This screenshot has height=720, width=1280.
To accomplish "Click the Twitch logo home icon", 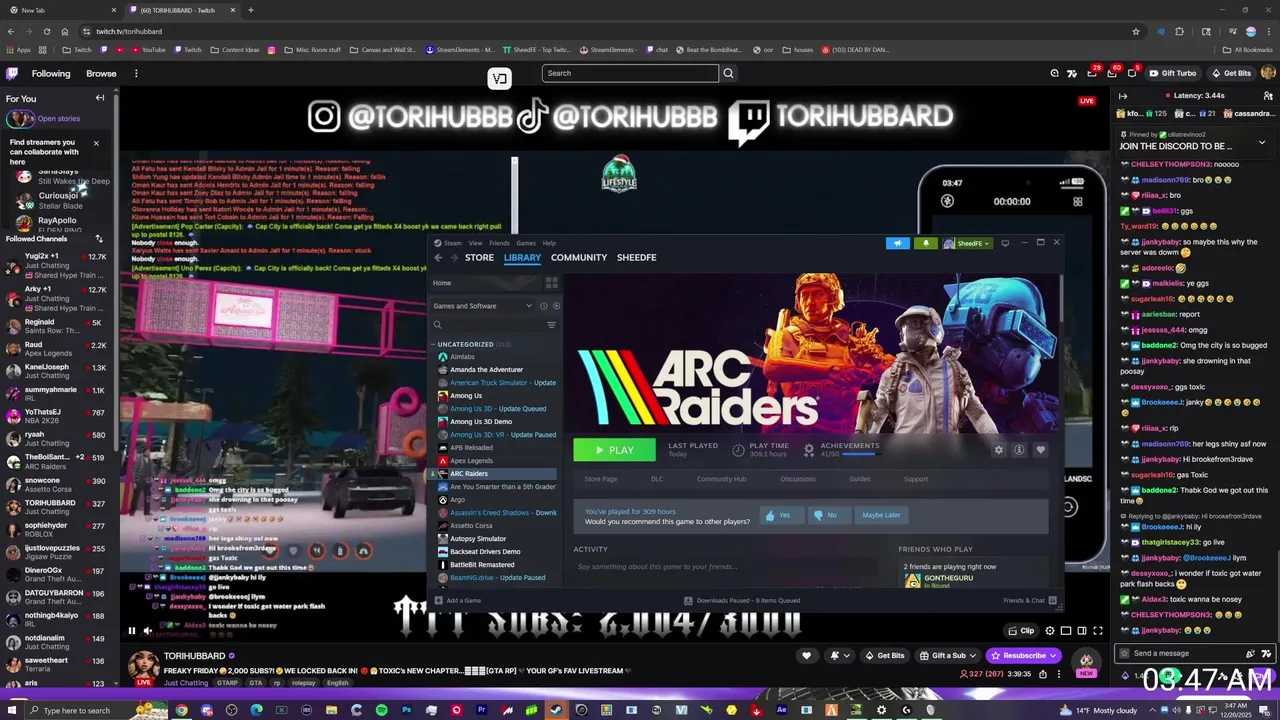I will pyautogui.click(x=12, y=73).
